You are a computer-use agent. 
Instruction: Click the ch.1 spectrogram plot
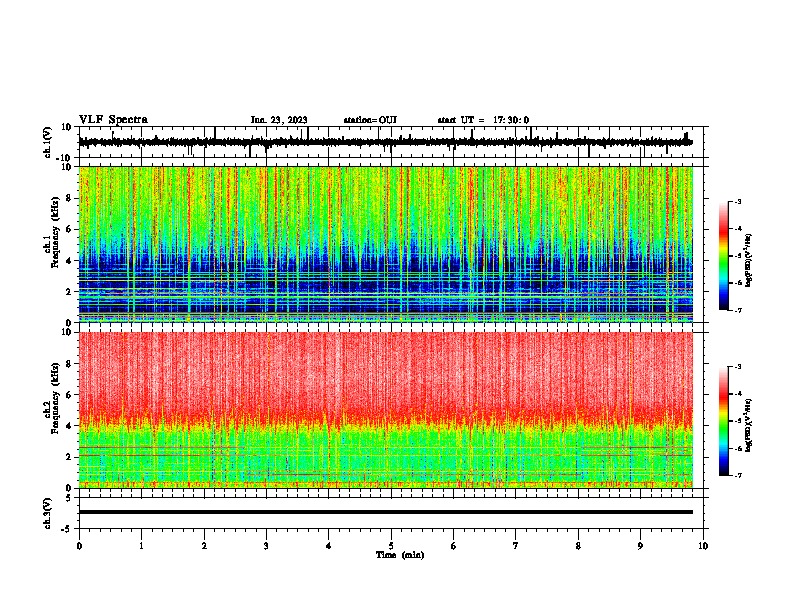pos(386,244)
